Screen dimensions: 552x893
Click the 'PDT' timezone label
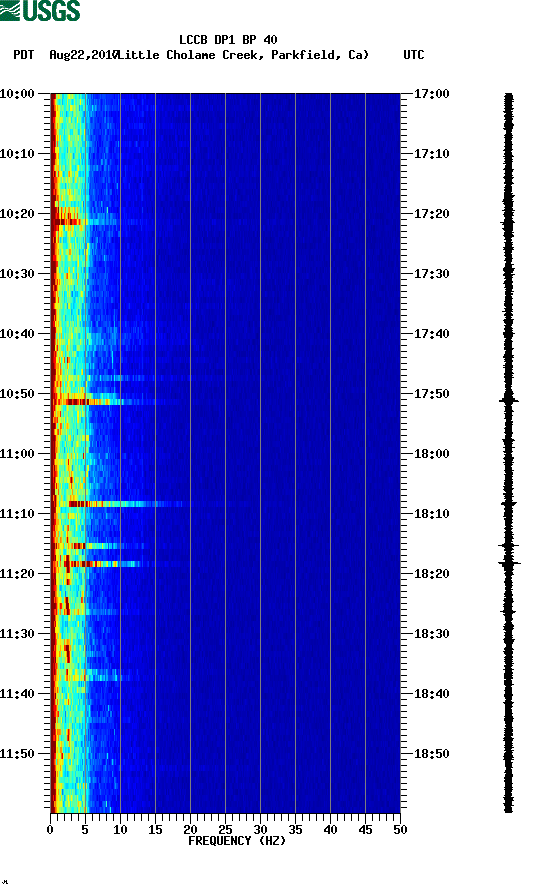point(23,55)
